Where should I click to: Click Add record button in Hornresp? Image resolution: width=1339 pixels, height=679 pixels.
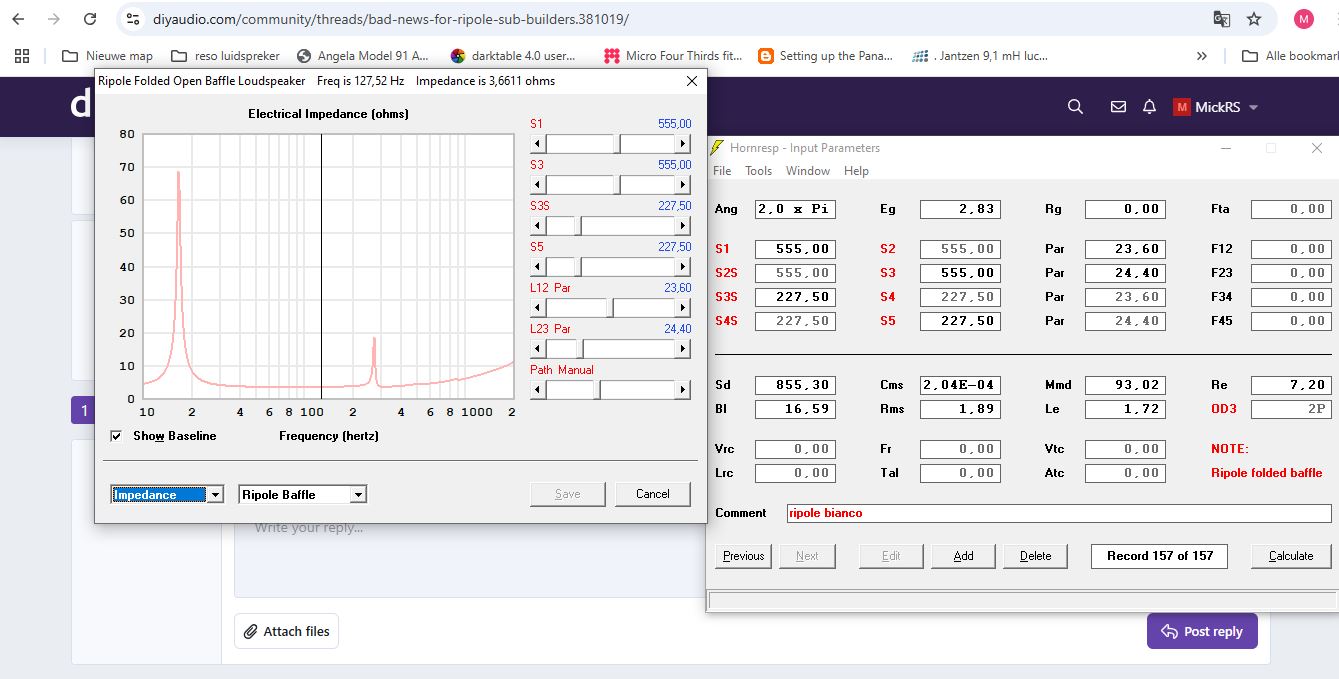963,556
